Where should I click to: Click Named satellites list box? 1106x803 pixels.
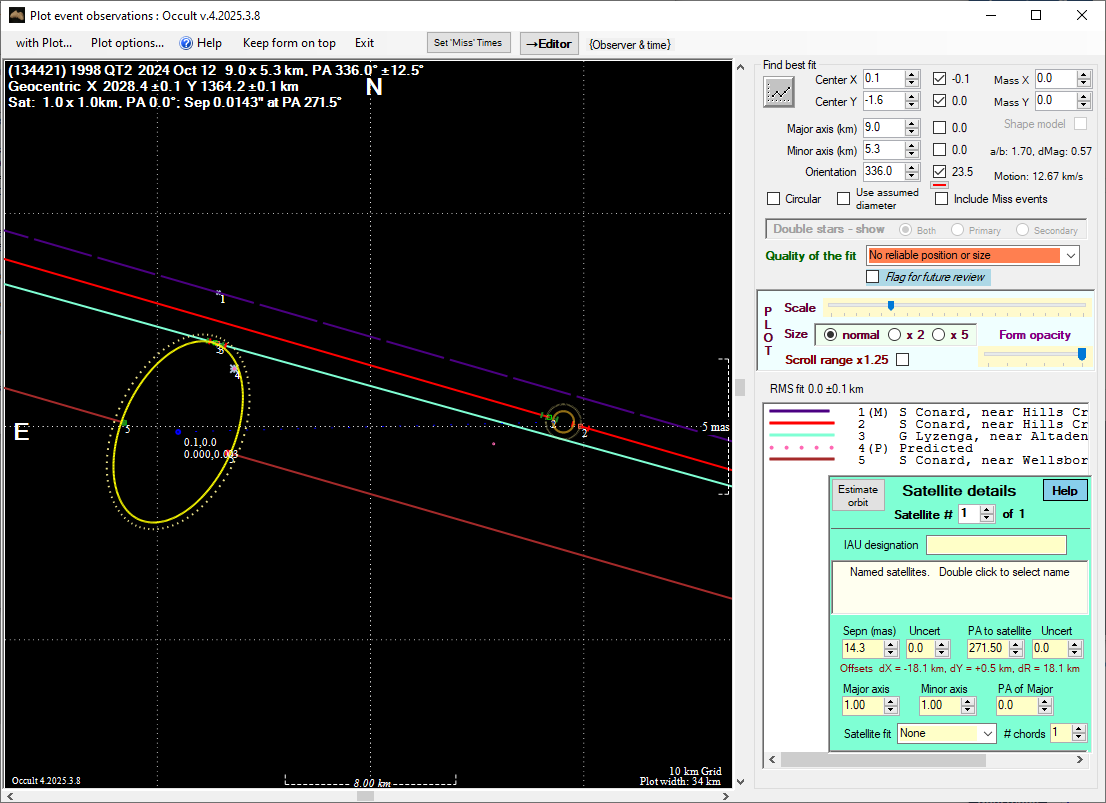pyautogui.click(x=959, y=588)
